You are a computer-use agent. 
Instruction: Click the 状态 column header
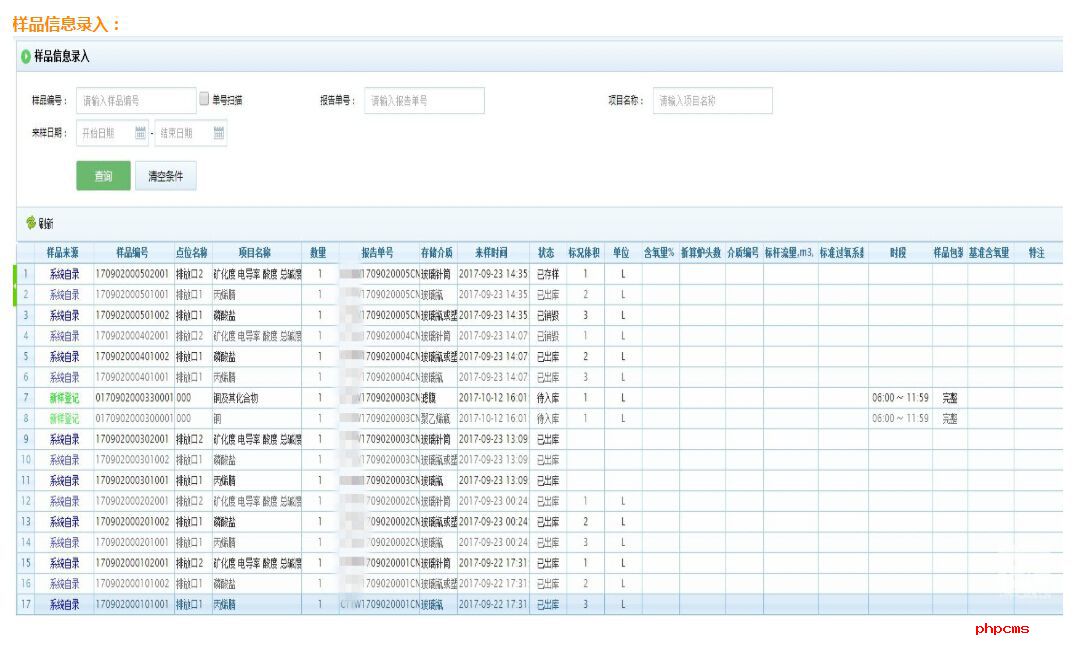[544, 253]
